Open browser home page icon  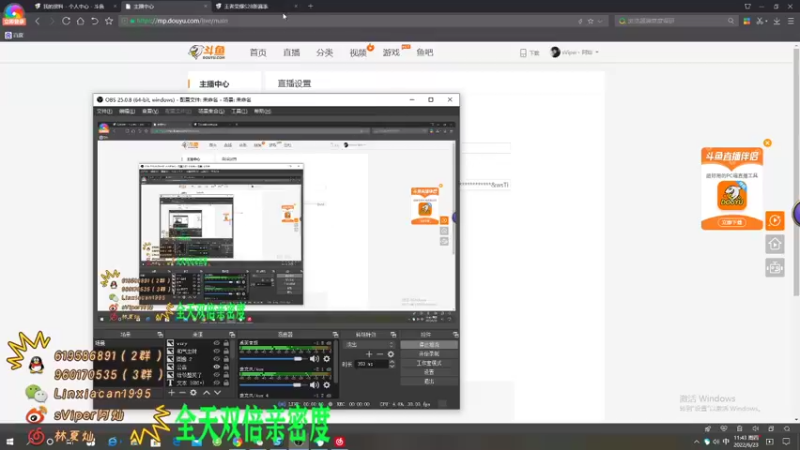tap(80, 21)
